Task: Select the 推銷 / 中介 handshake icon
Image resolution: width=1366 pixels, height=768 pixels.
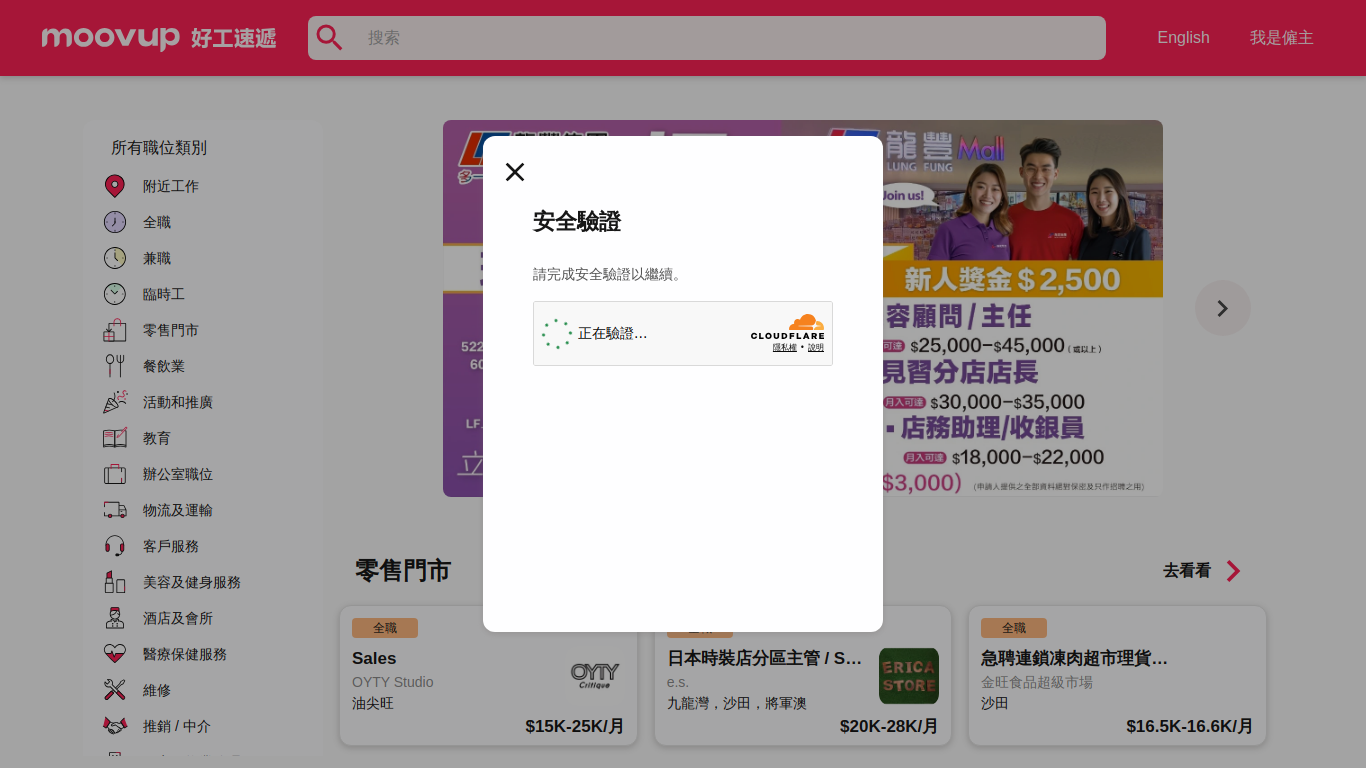Action: pyautogui.click(x=115, y=726)
